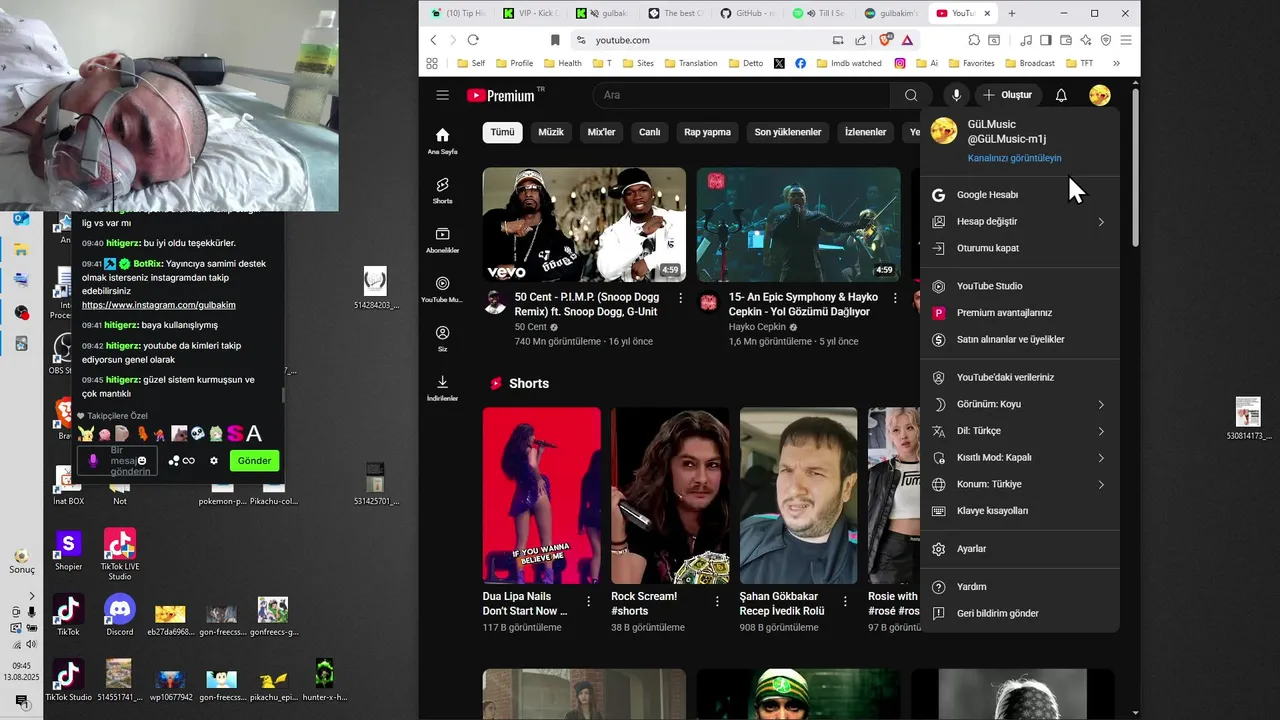Image resolution: width=1280 pixels, height=720 pixels.
Task: Click the search magnifier button
Action: point(910,95)
